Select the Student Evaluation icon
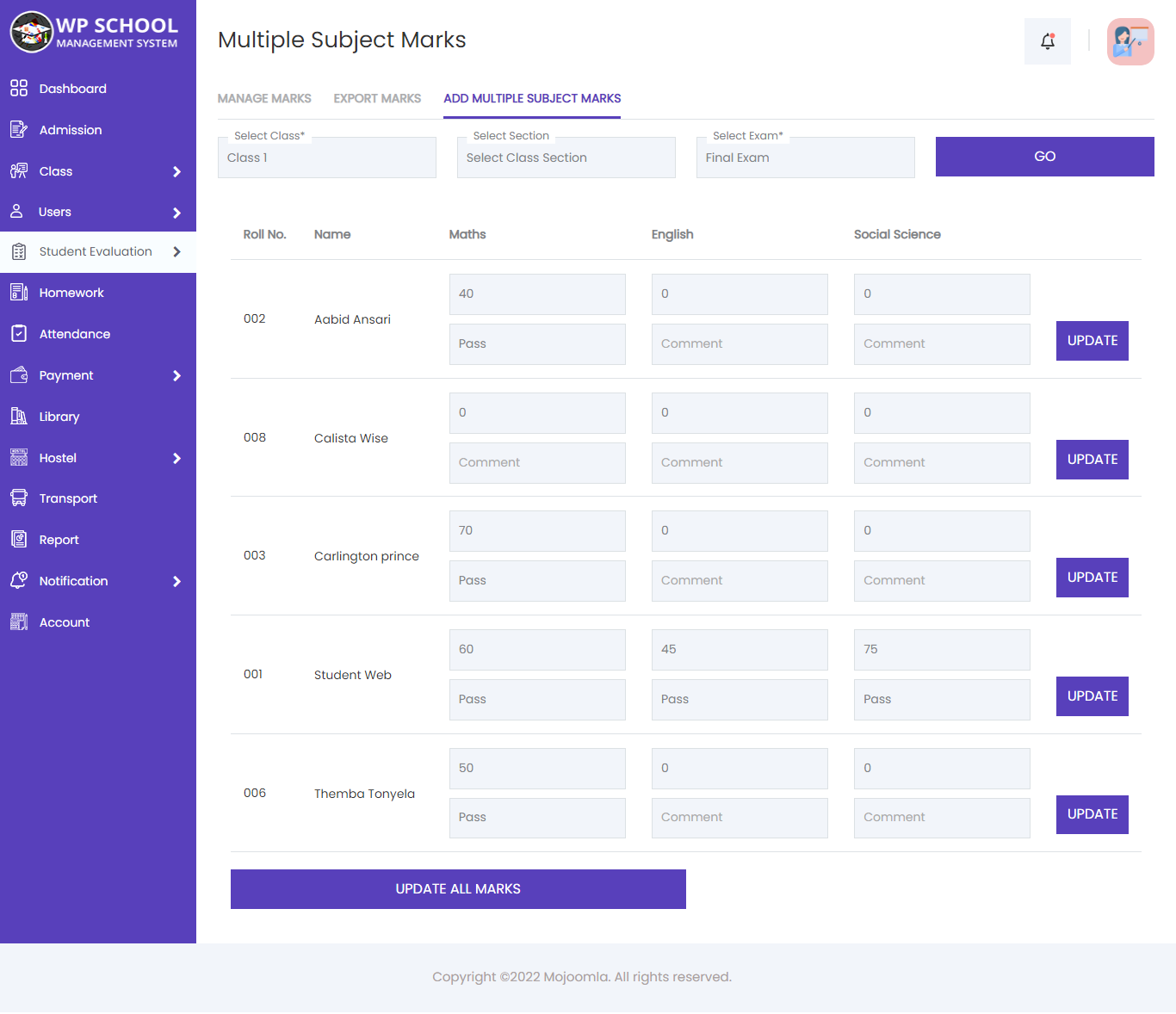Viewport: 1176px width, 1014px height. click(x=19, y=251)
